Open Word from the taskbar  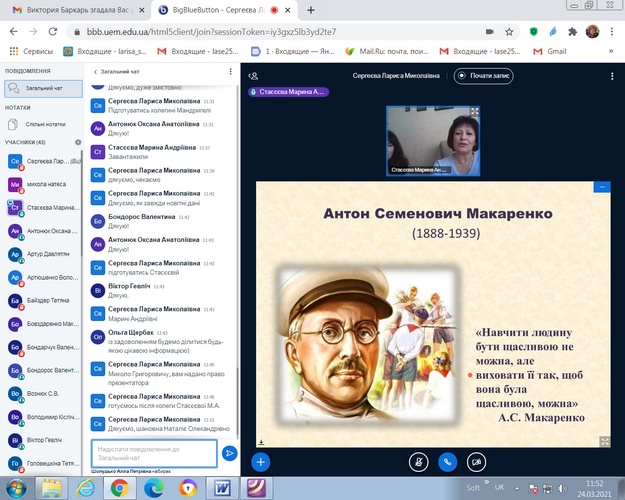point(222,488)
